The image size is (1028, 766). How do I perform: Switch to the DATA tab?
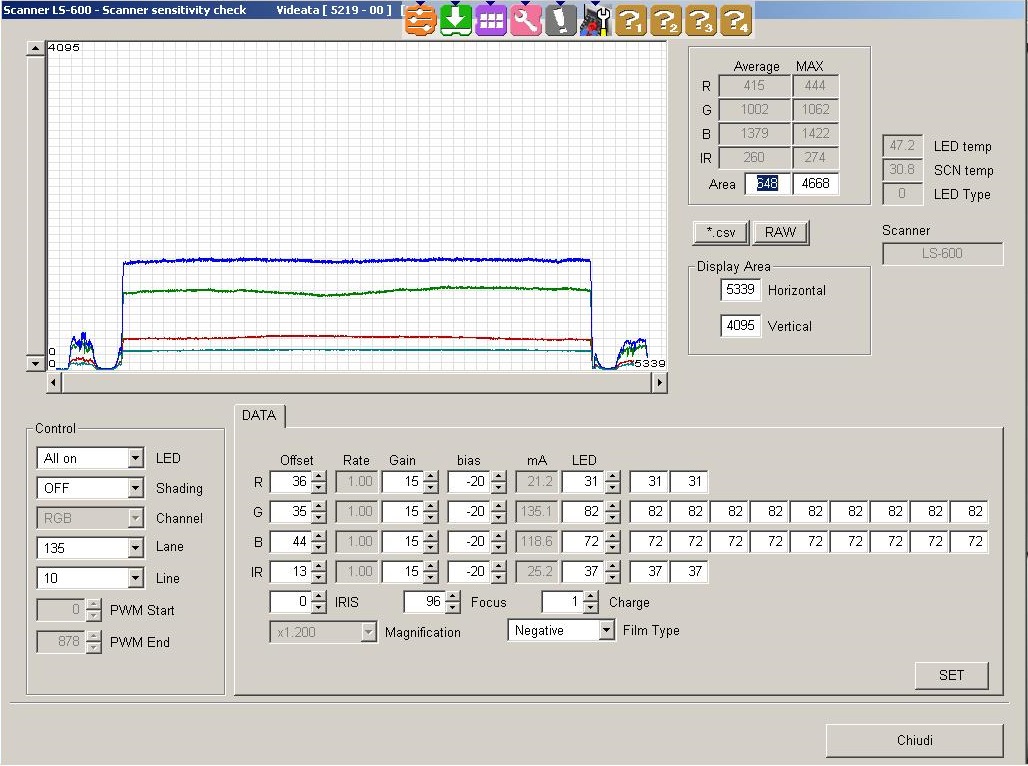[260, 416]
